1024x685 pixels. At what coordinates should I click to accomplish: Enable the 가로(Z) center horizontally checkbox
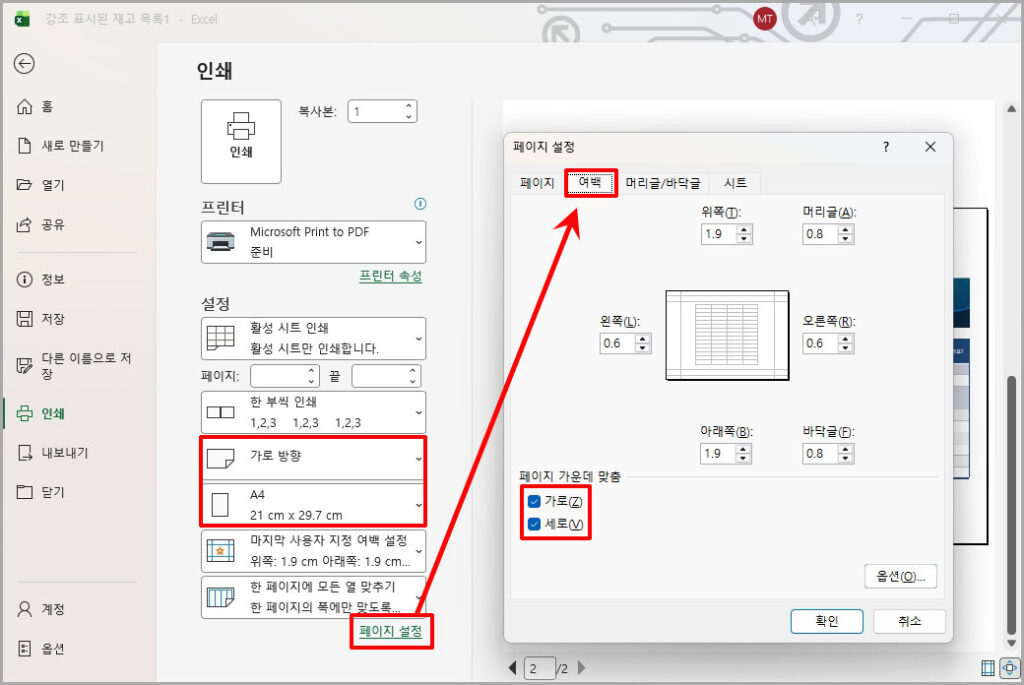point(534,501)
